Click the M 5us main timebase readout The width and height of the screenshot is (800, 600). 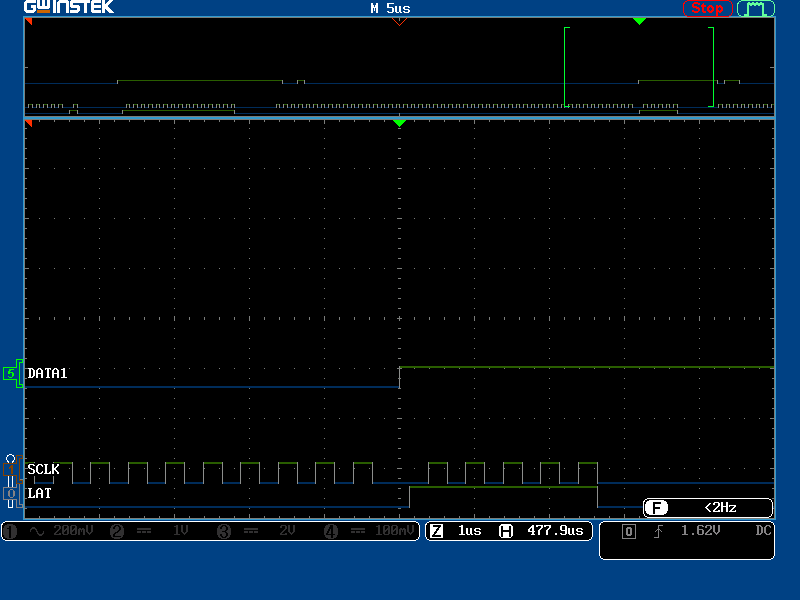(x=390, y=9)
